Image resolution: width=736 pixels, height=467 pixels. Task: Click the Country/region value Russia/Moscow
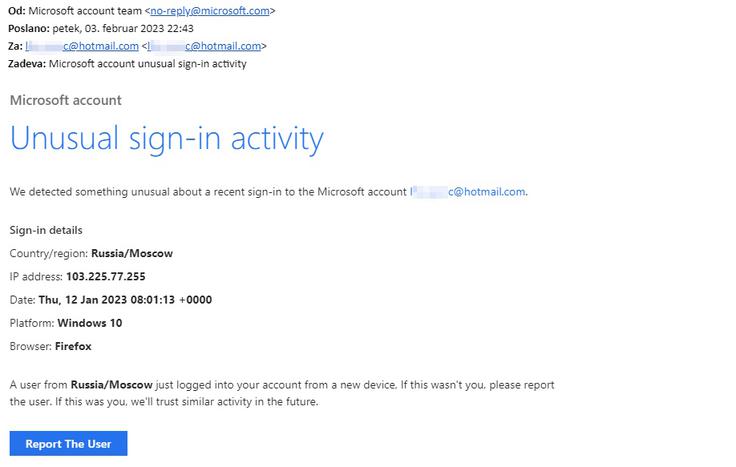pos(132,253)
